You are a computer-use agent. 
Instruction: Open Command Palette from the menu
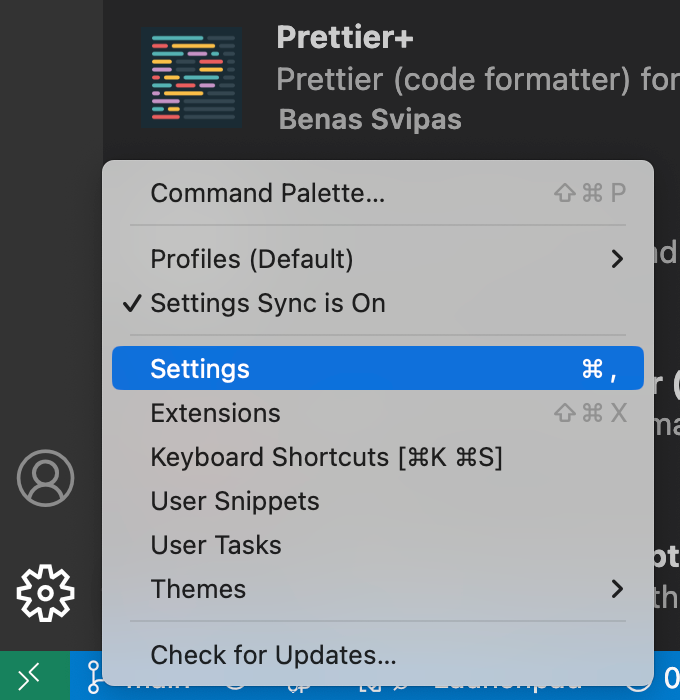(x=267, y=193)
